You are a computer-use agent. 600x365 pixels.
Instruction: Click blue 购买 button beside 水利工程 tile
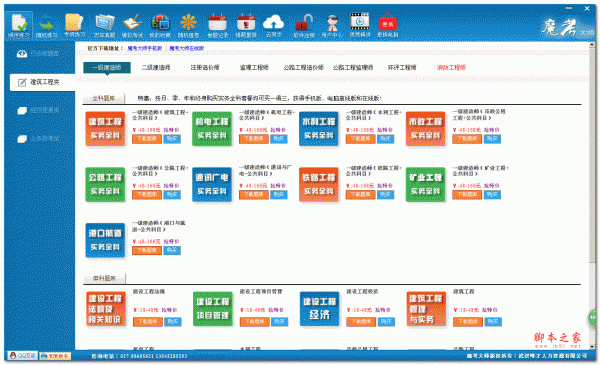[385, 139]
